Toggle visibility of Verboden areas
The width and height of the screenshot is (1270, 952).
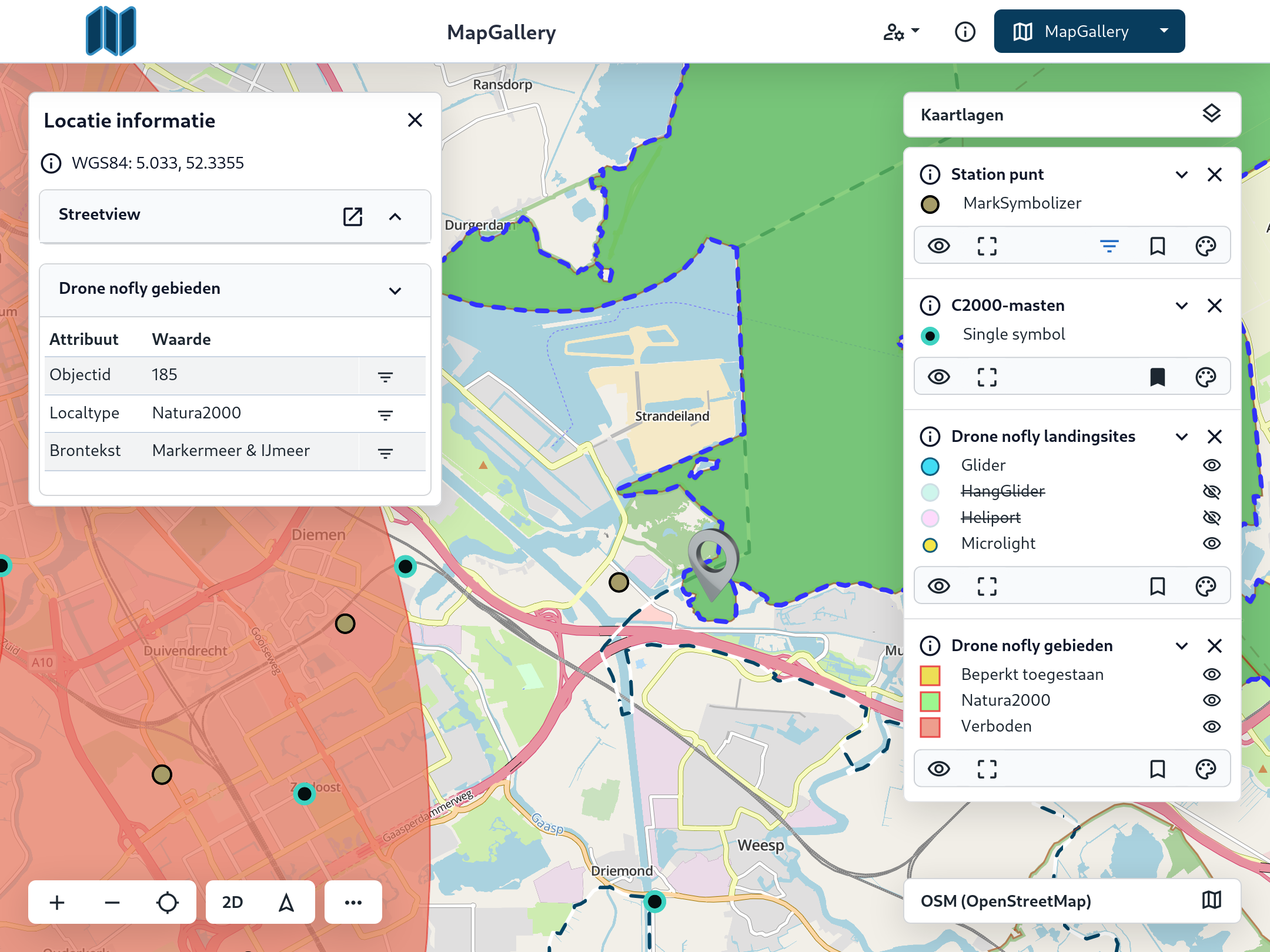1211,726
